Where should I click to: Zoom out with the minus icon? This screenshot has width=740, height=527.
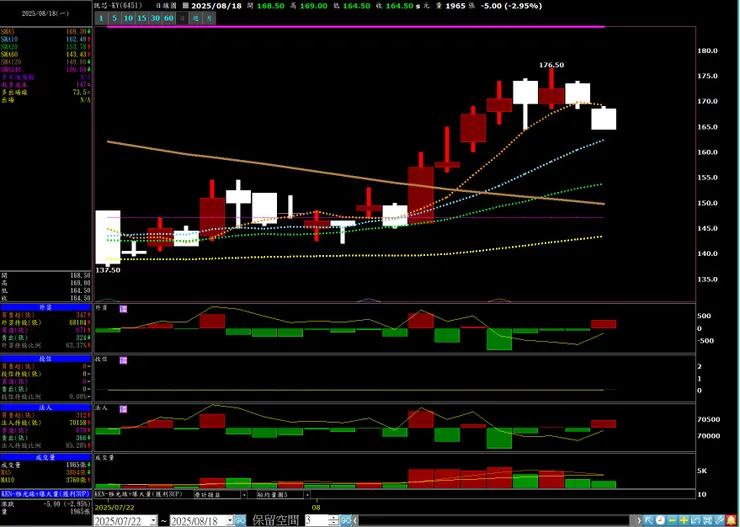(x=672, y=520)
